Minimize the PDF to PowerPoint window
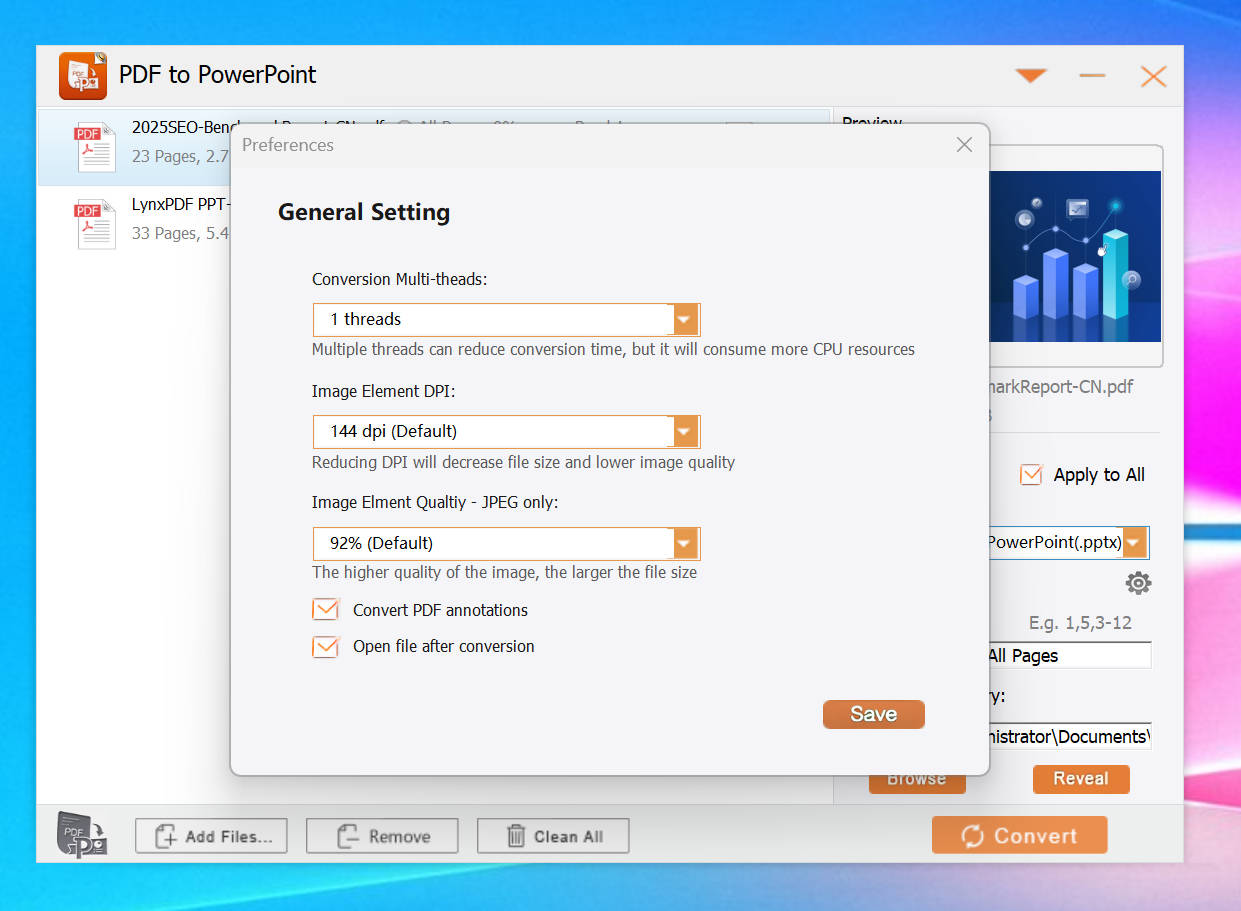 pyautogui.click(x=1092, y=76)
